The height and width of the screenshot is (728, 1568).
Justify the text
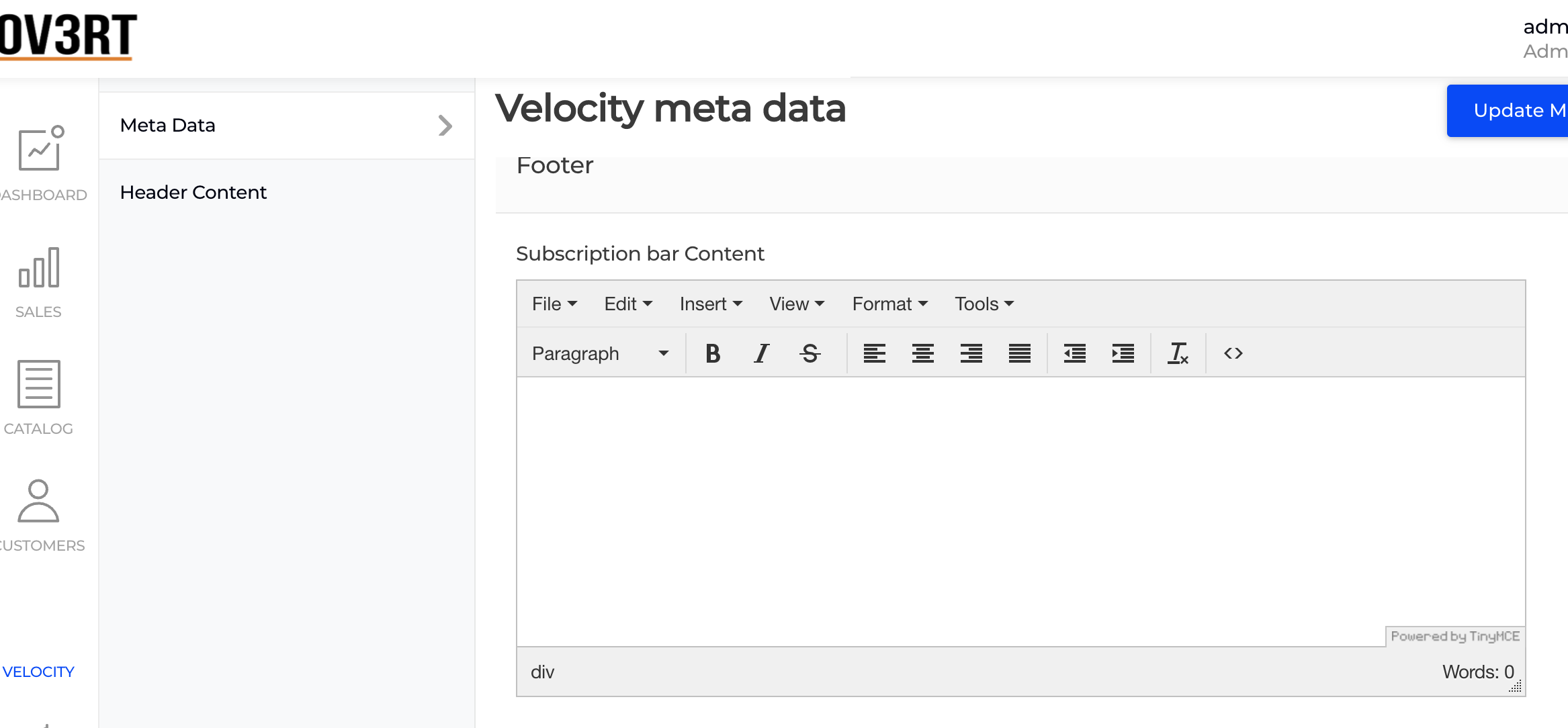(x=1019, y=353)
